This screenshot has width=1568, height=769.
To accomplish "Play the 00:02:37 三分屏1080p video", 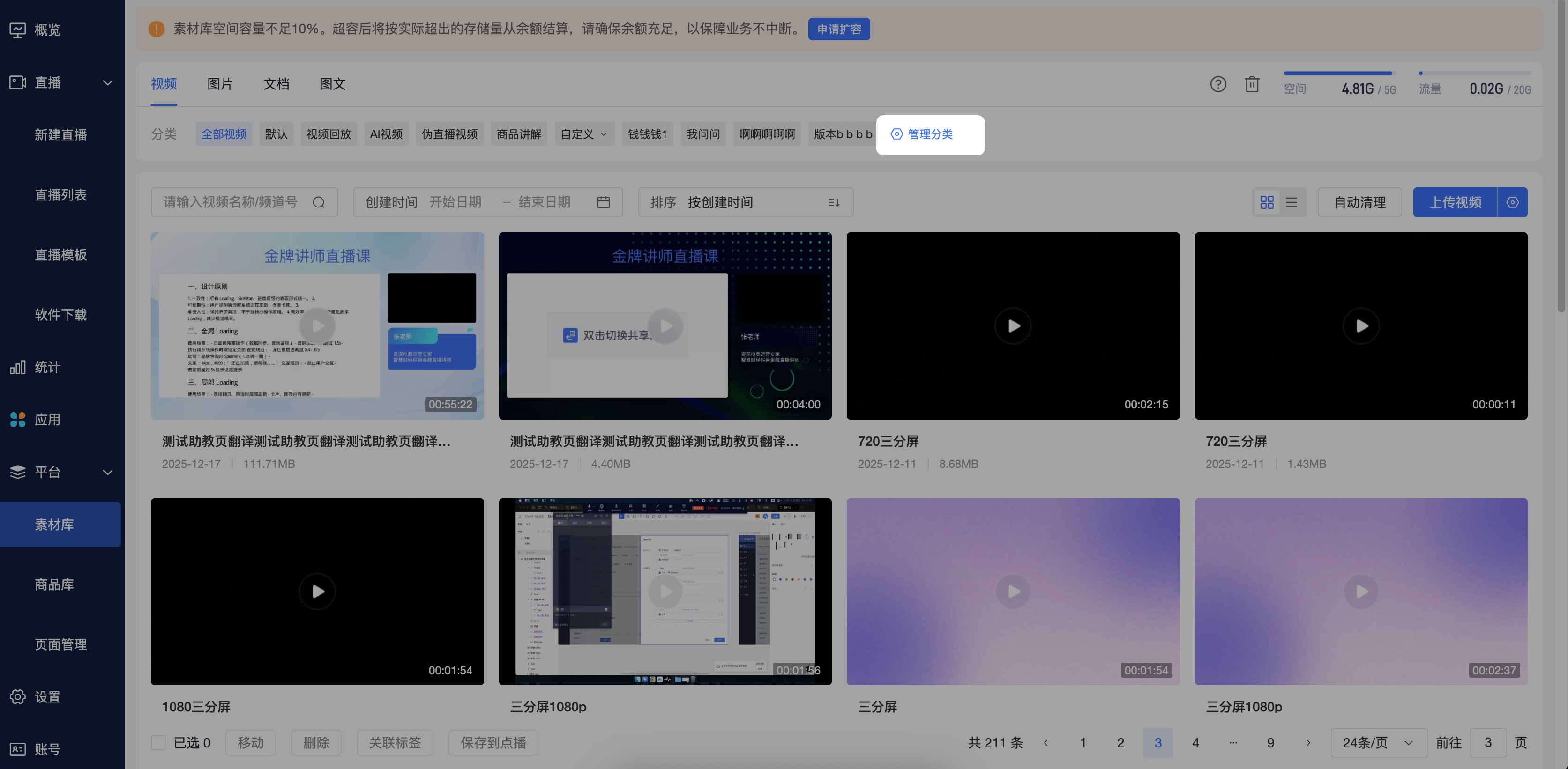I will pyautogui.click(x=1361, y=592).
